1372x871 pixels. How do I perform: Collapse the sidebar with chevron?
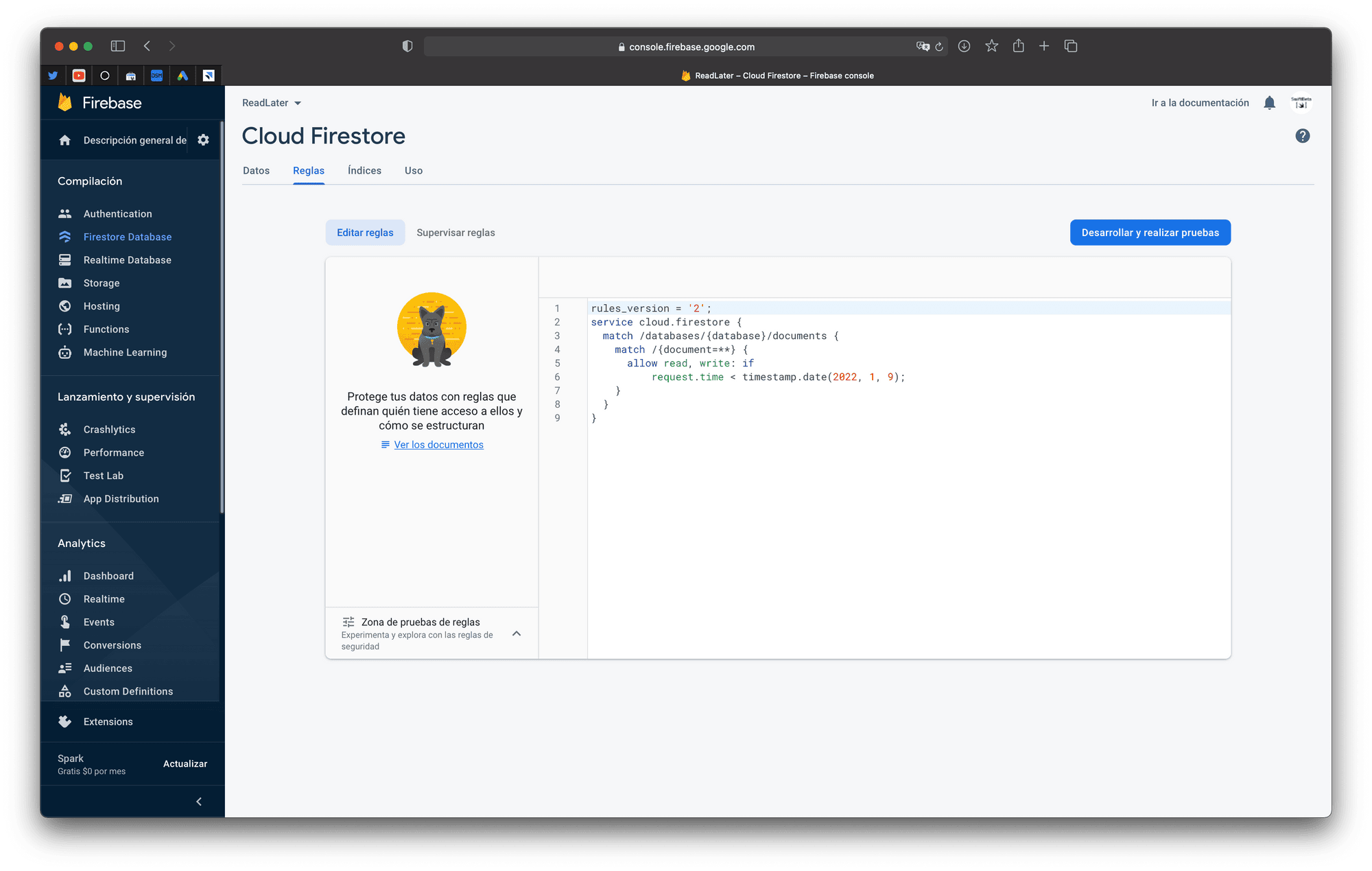click(x=199, y=801)
